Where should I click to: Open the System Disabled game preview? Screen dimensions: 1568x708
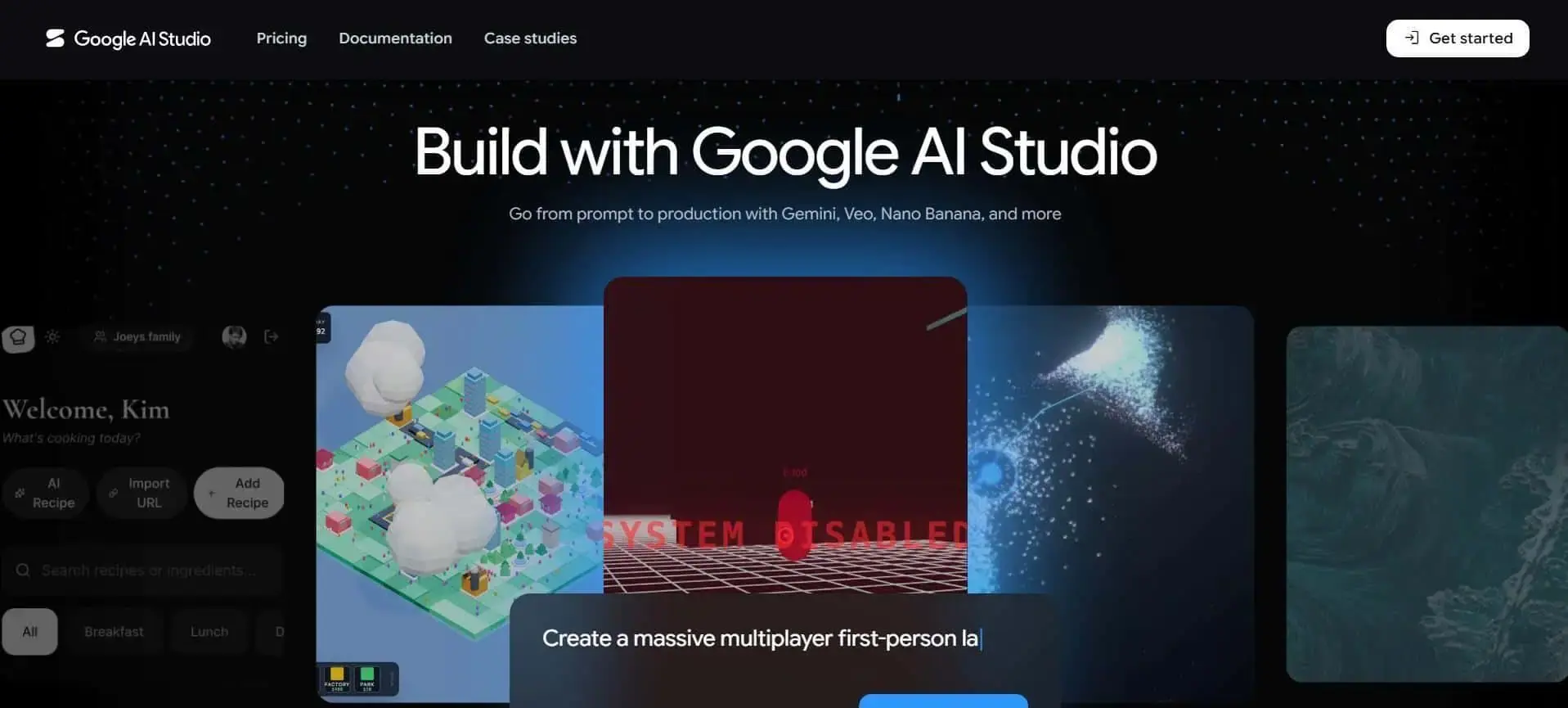(x=785, y=434)
